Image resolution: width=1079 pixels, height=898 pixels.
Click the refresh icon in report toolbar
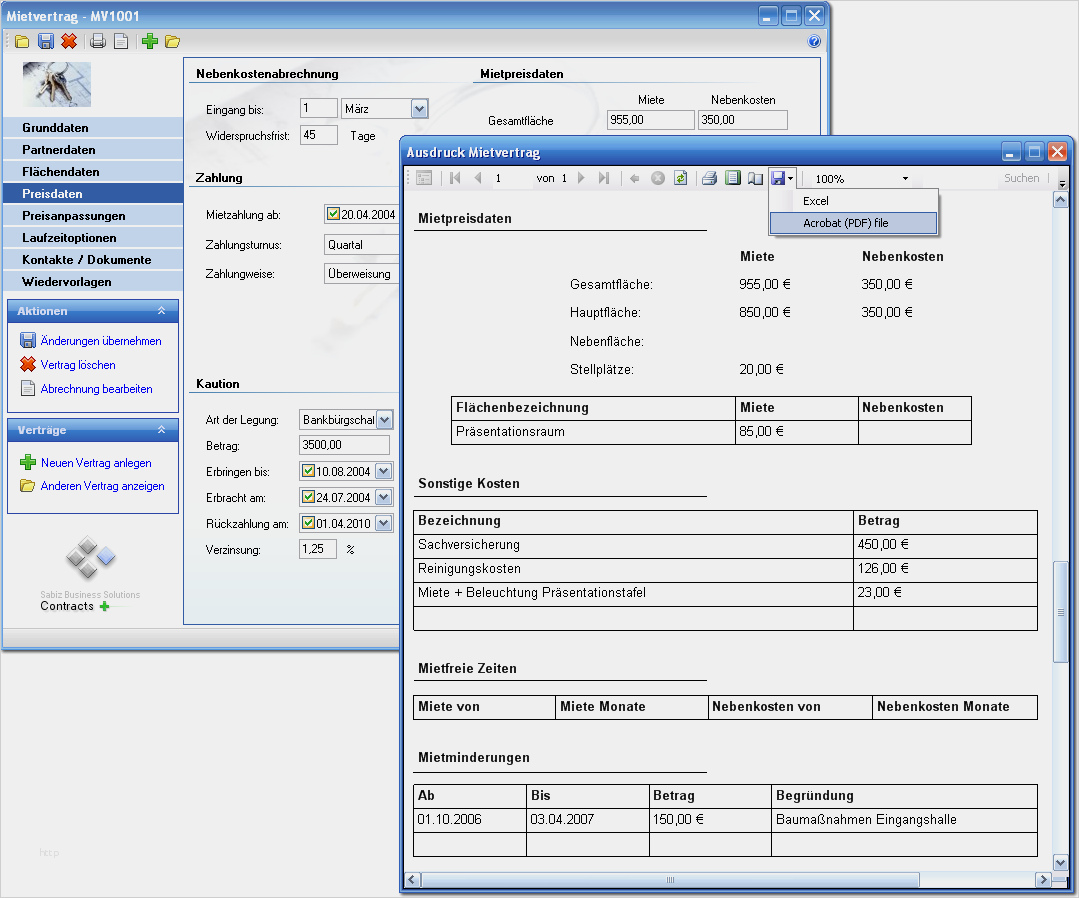point(681,178)
